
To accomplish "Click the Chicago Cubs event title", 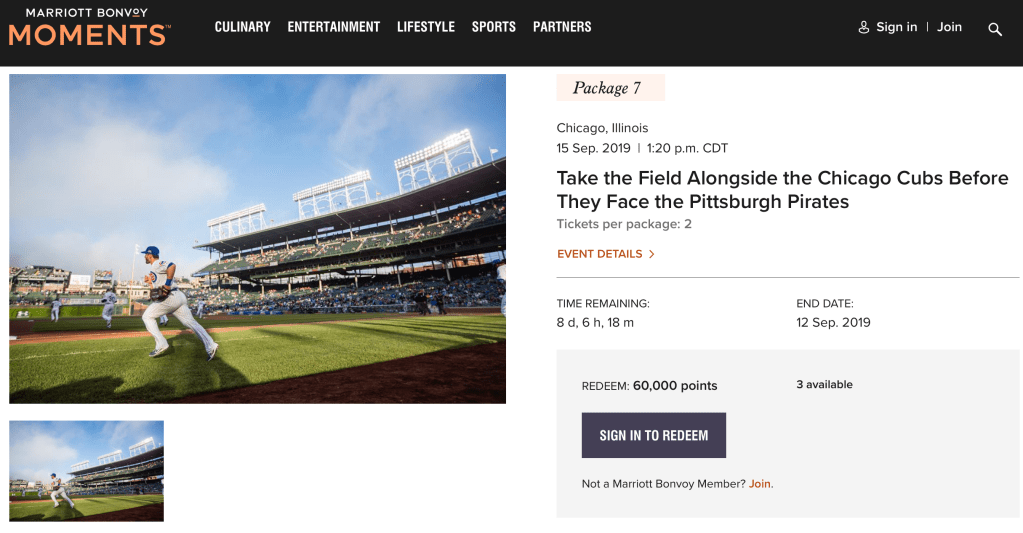I will (x=782, y=190).
